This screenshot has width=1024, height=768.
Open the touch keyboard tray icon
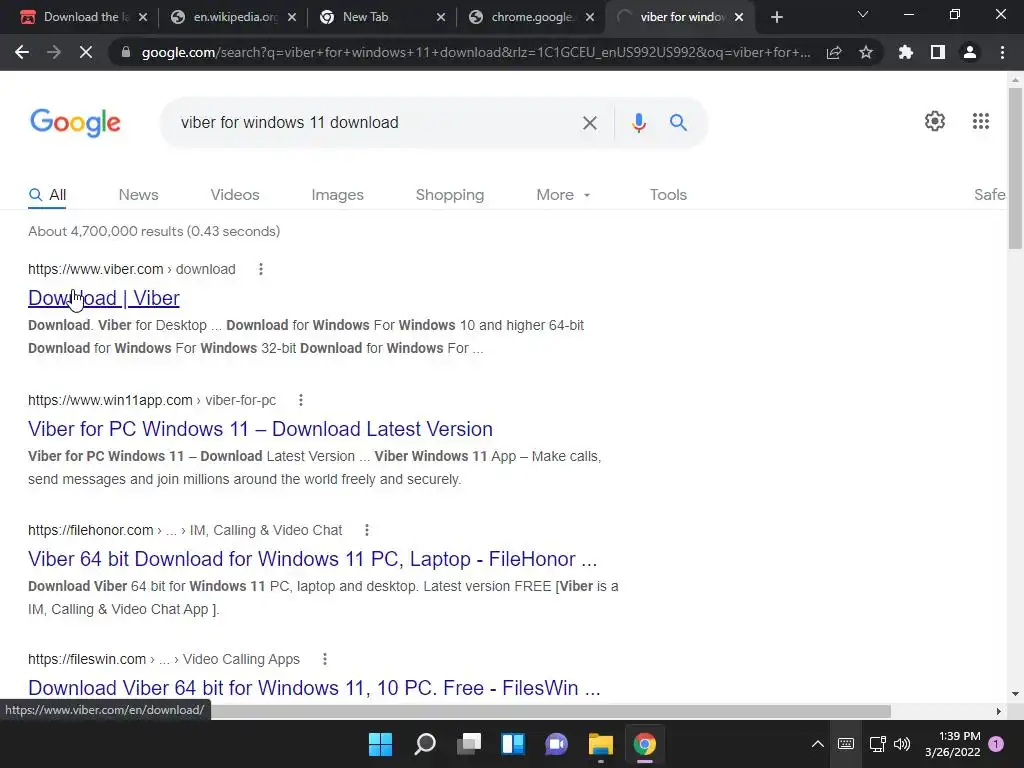pyautogui.click(x=846, y=744)
